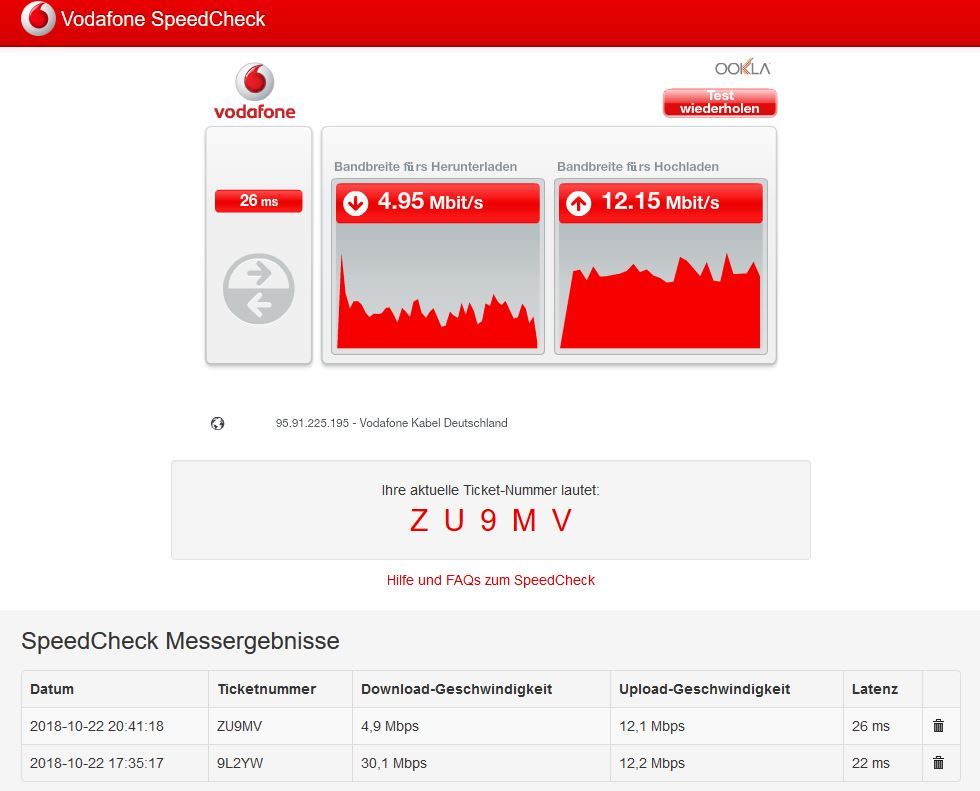Delete the ZU9MV result with its trash icon
This screenshot has height=791, width=980.
pos(938,725)
